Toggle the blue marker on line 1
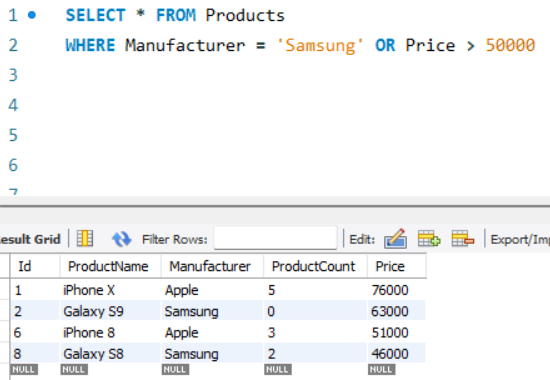Image resolution: width=550 pixels, height=380 pixels. 32,15
